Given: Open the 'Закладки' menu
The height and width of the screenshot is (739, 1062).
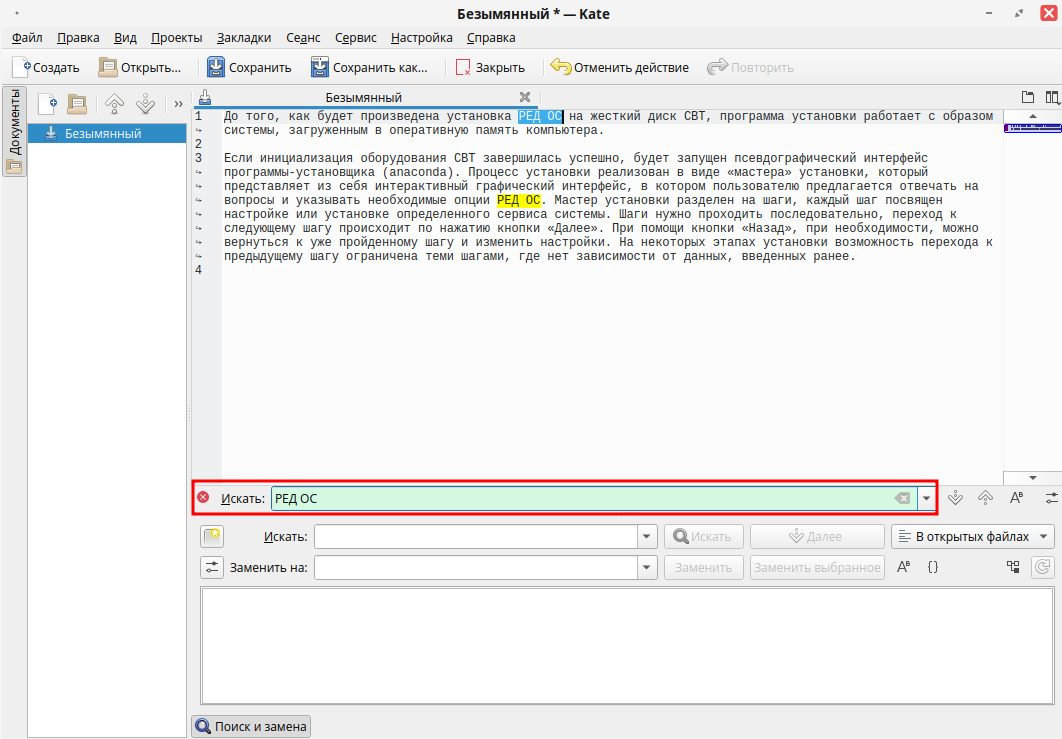Looking at the screenshot, I should [244, 38].
